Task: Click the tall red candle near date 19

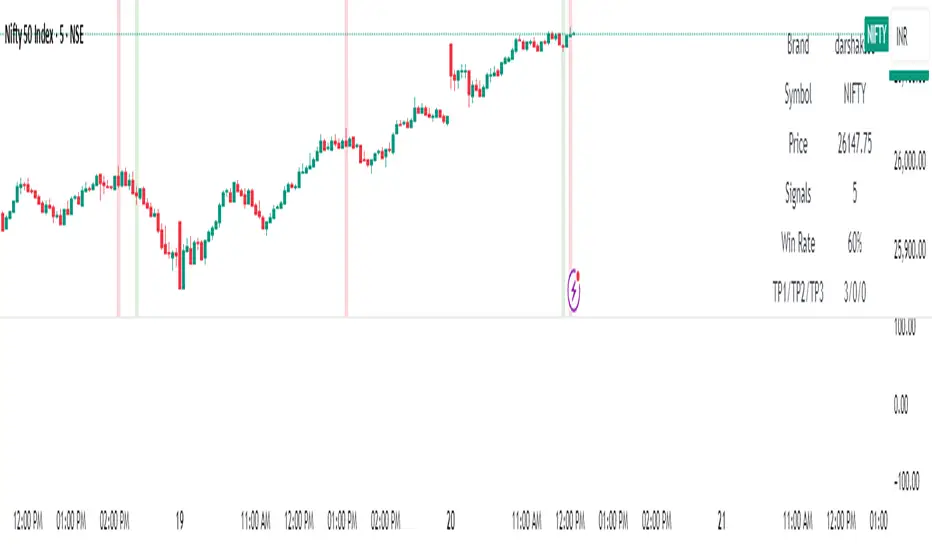Action: click(181, 256)
